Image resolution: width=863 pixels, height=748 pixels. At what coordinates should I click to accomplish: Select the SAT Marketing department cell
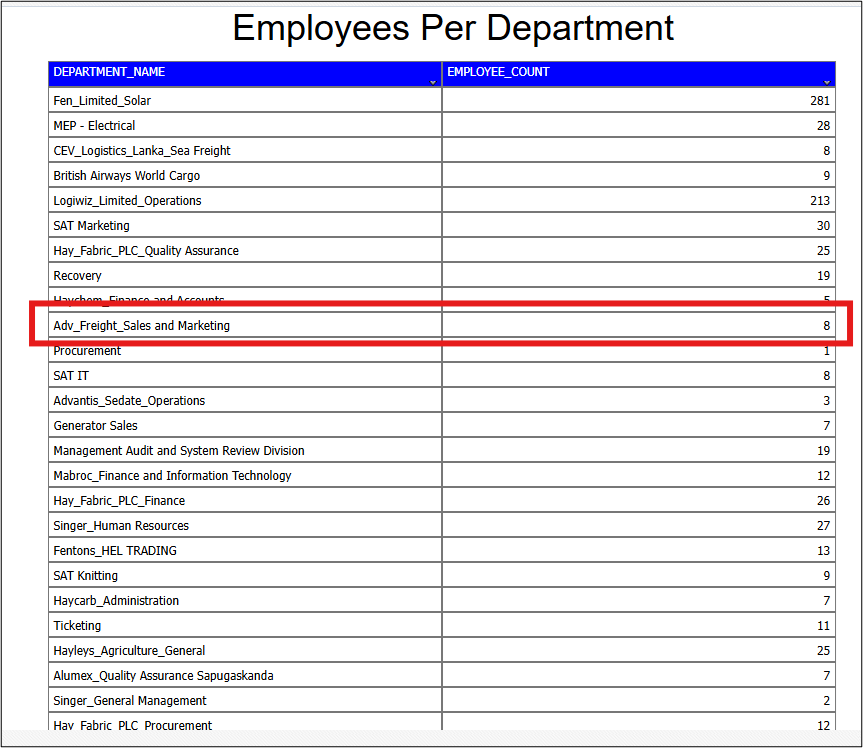point(91,226)
